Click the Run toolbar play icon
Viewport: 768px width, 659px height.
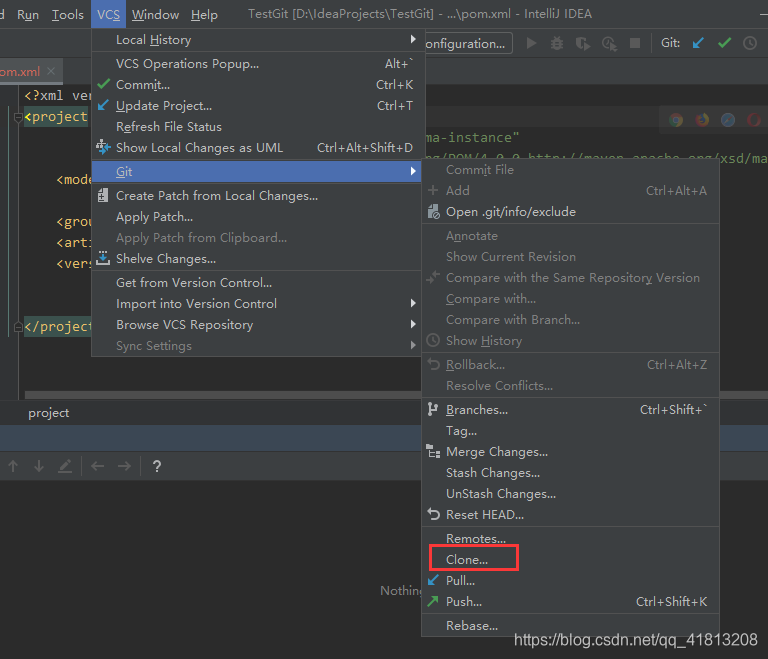coord(531,43)
